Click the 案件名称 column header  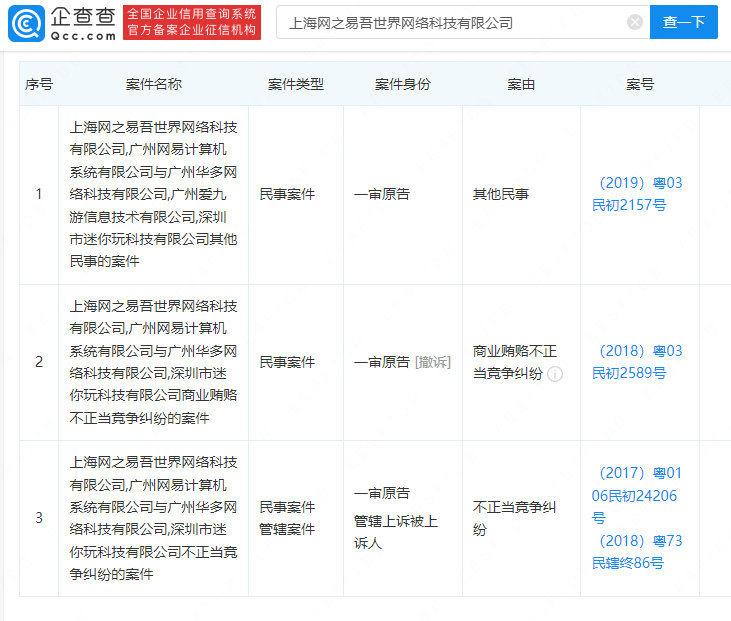click(x=154, y=84)
